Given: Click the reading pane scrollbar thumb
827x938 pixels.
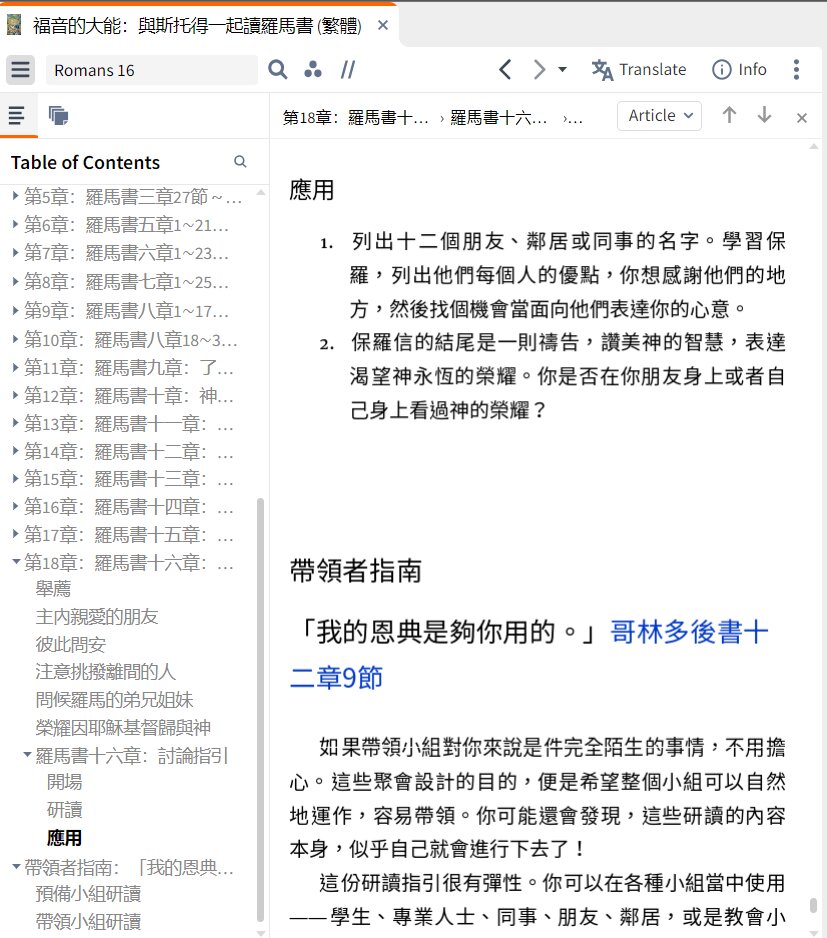Looking at the screenshot, I should [x=813, y=904].
